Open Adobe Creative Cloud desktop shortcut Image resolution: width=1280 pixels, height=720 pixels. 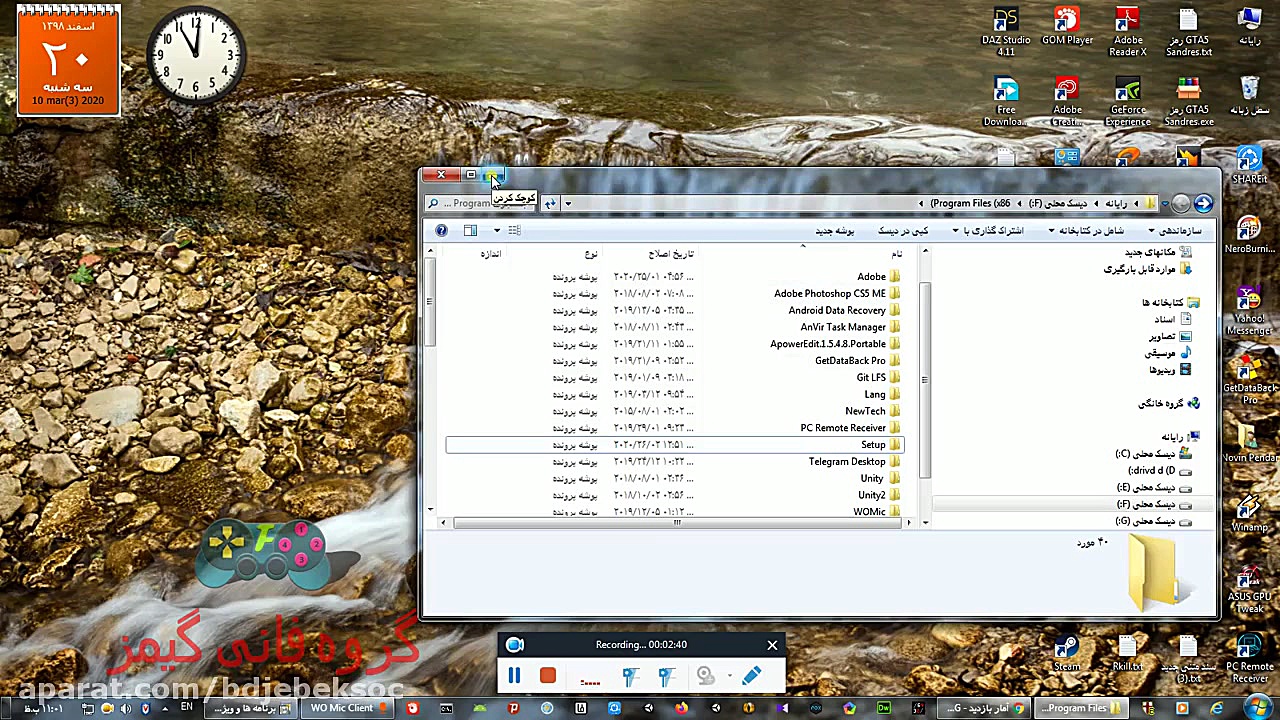(1067, 102)
